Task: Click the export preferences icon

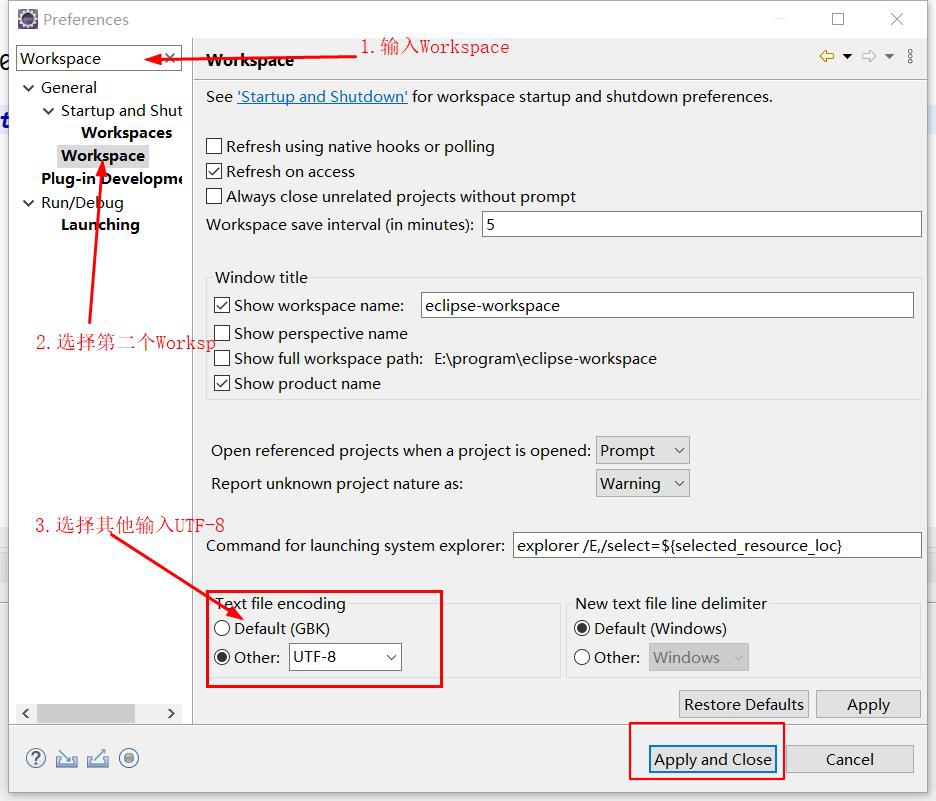Action: (x=98, y=758)
